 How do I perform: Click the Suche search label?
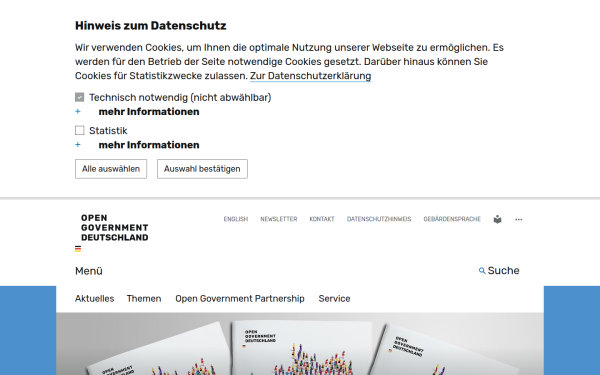pos(503,271)
